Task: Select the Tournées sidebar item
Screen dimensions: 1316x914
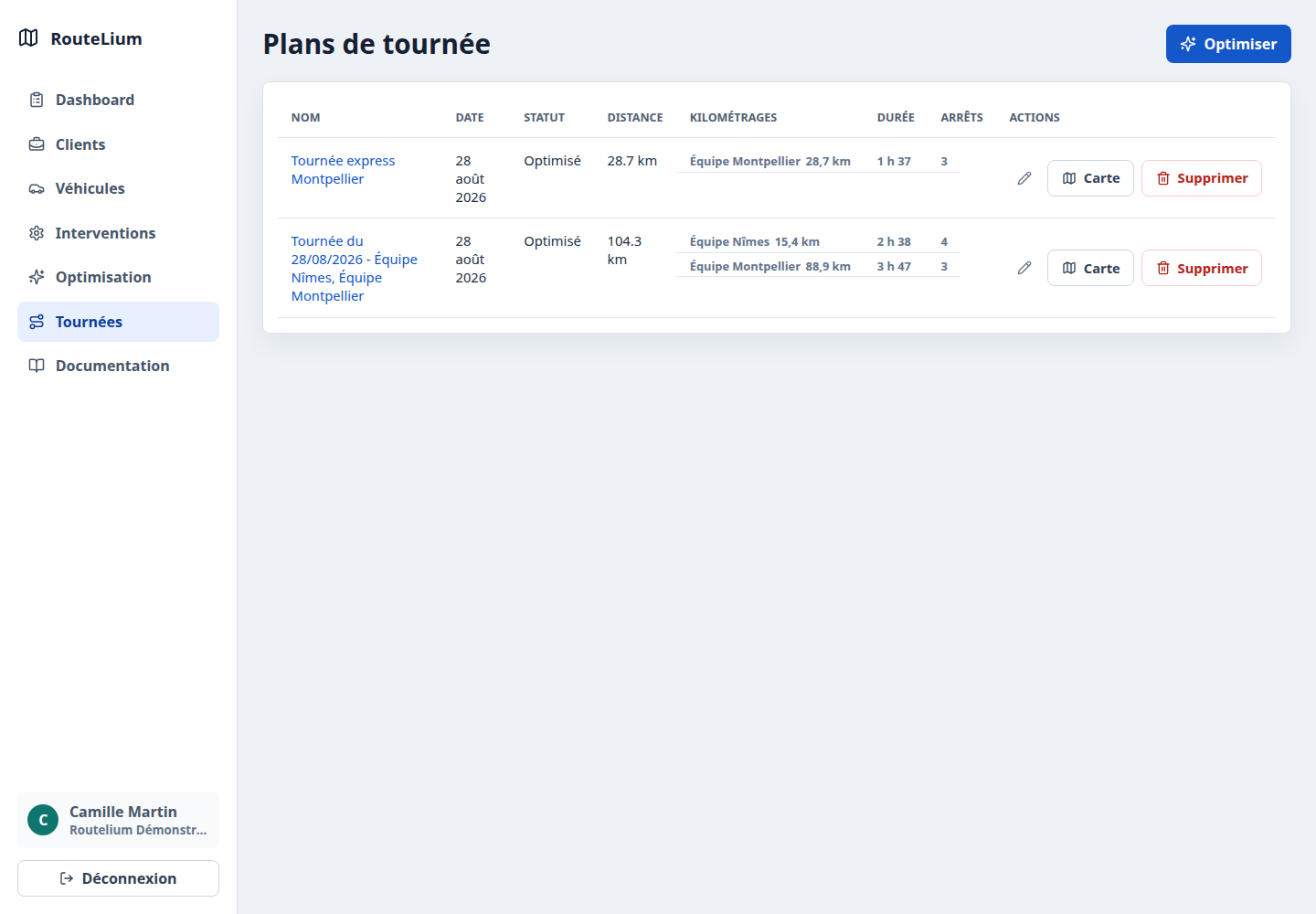Action: [x=118, y=322]
